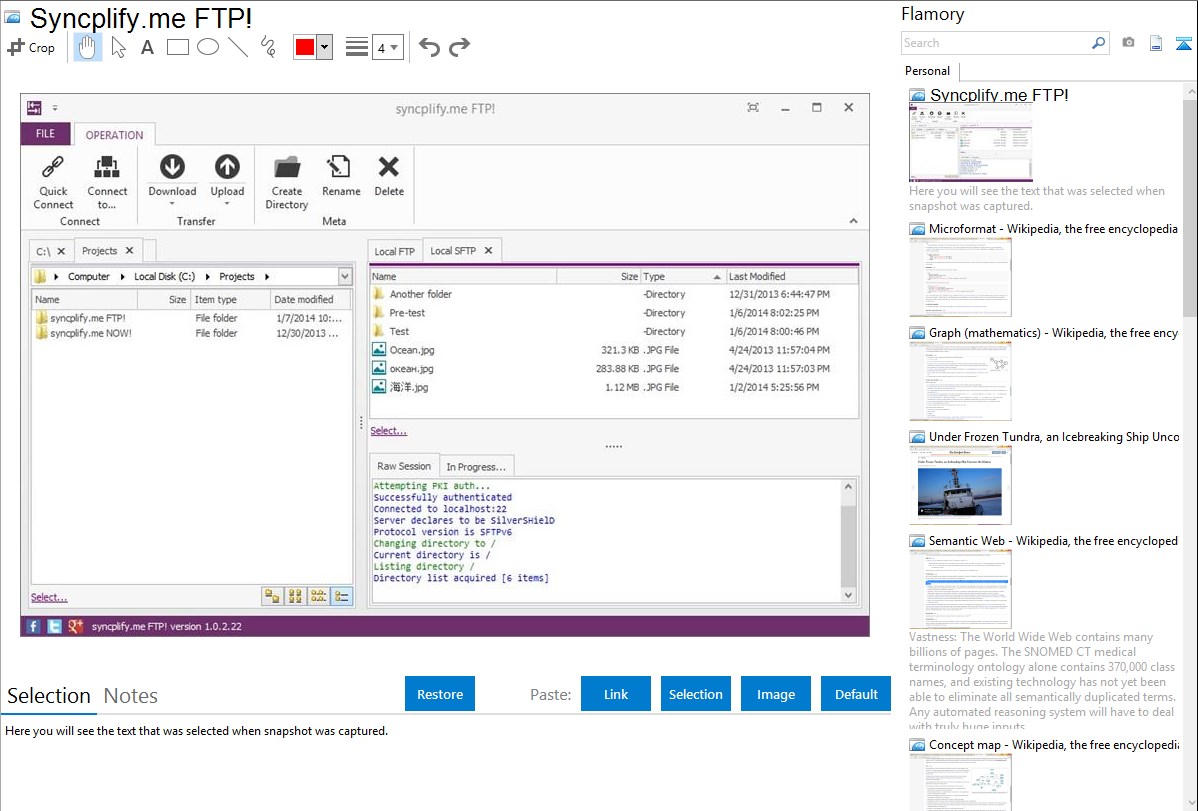Open the Twitter icon in status bar
This screenshot has height=811, width=1198.
(54, 626)
